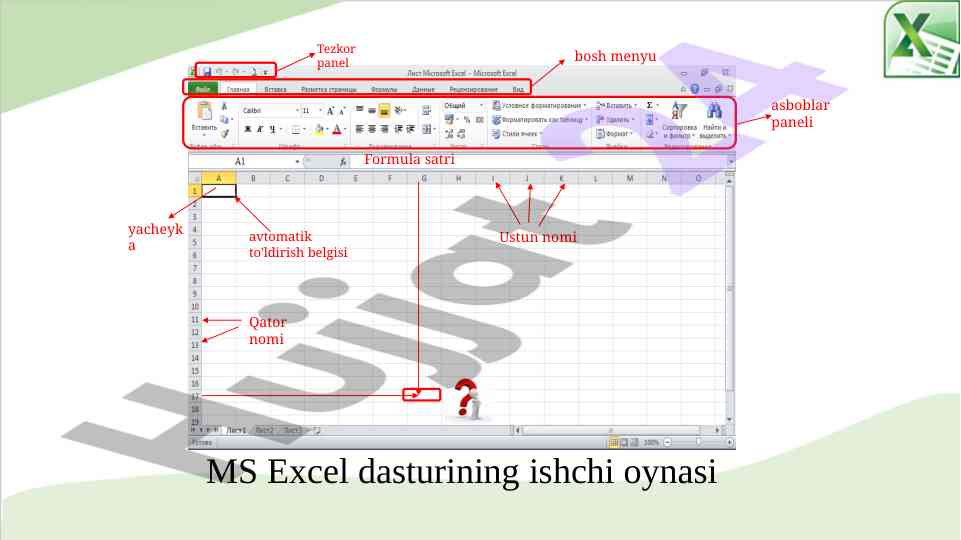Open Форматировать как таблицу menu
Viewport: 961px width, 540px height.
coord(541,120)
